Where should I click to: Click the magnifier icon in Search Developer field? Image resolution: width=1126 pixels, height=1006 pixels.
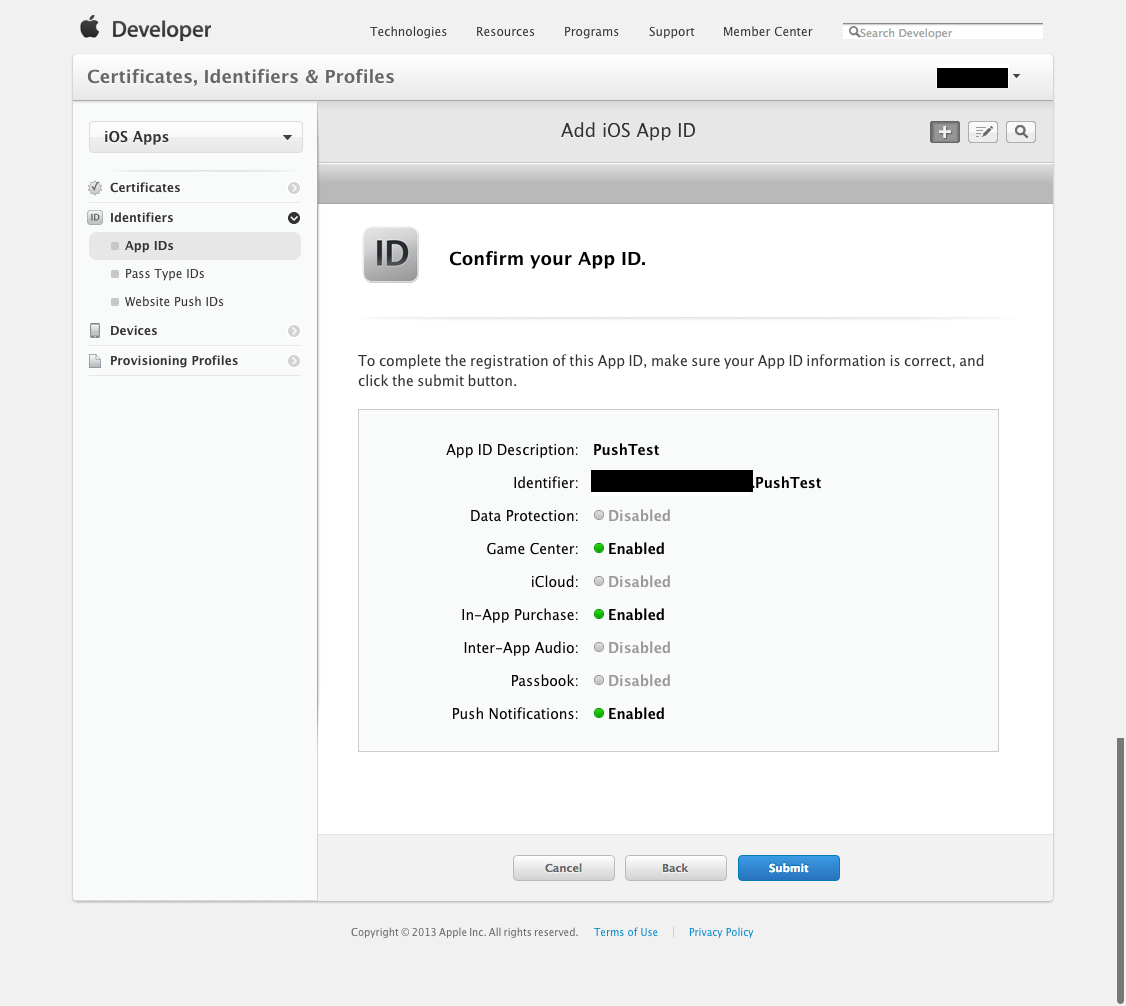pyautogui.click(x=854, y=32)
